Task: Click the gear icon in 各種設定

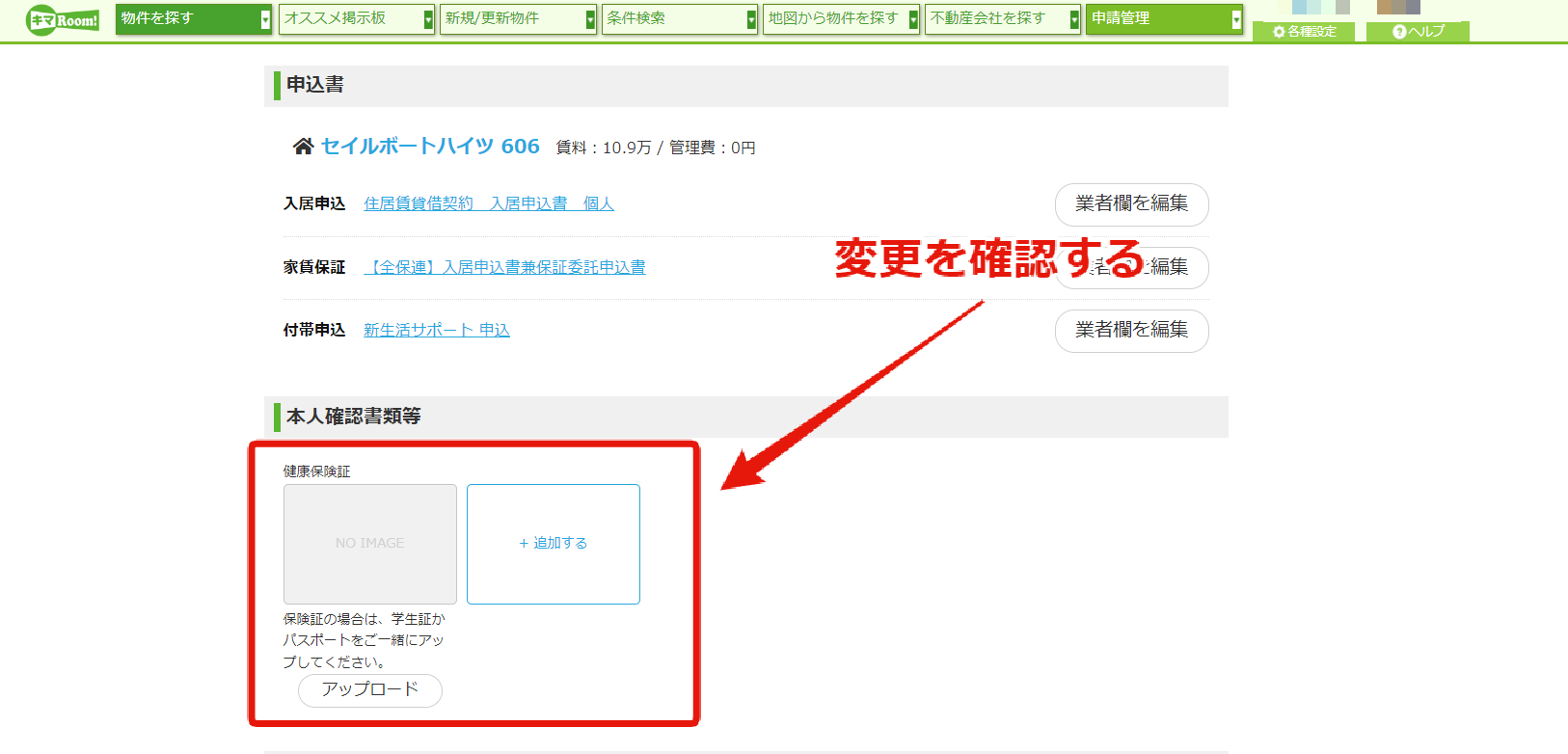Action: 1279,32
